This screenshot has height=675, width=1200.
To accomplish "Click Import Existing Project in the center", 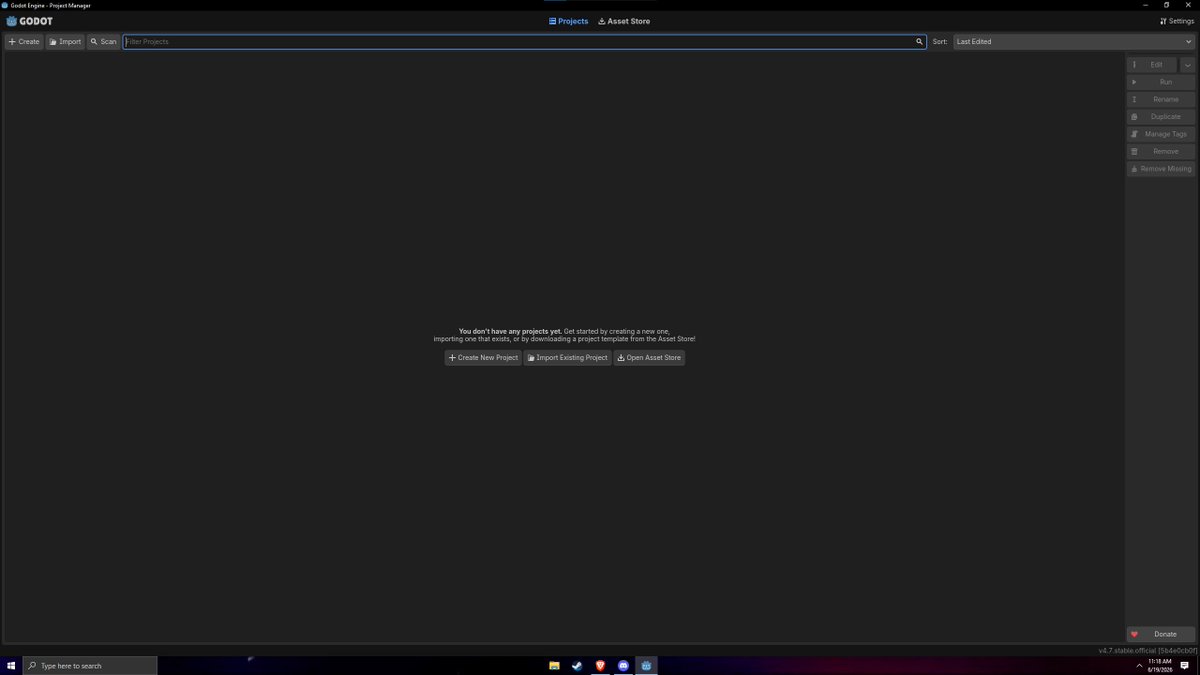I will tap(567, 357).
